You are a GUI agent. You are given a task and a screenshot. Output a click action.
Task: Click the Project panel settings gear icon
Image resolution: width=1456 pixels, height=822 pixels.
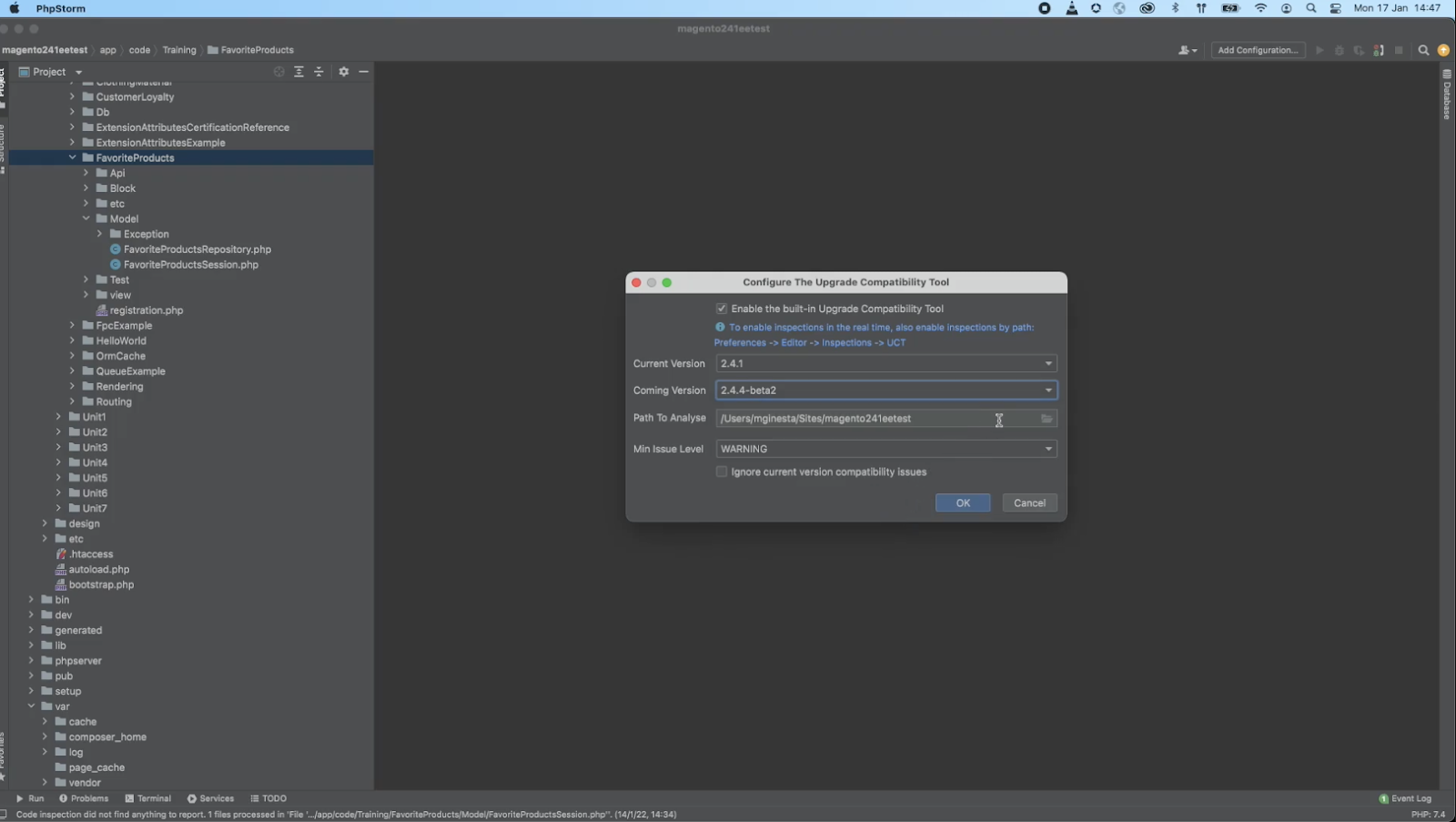(344, 72)
